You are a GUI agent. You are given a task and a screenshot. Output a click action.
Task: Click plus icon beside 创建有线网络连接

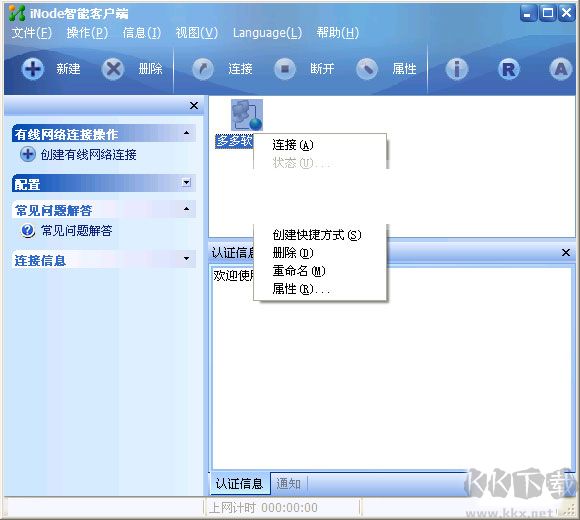[28, 154]
